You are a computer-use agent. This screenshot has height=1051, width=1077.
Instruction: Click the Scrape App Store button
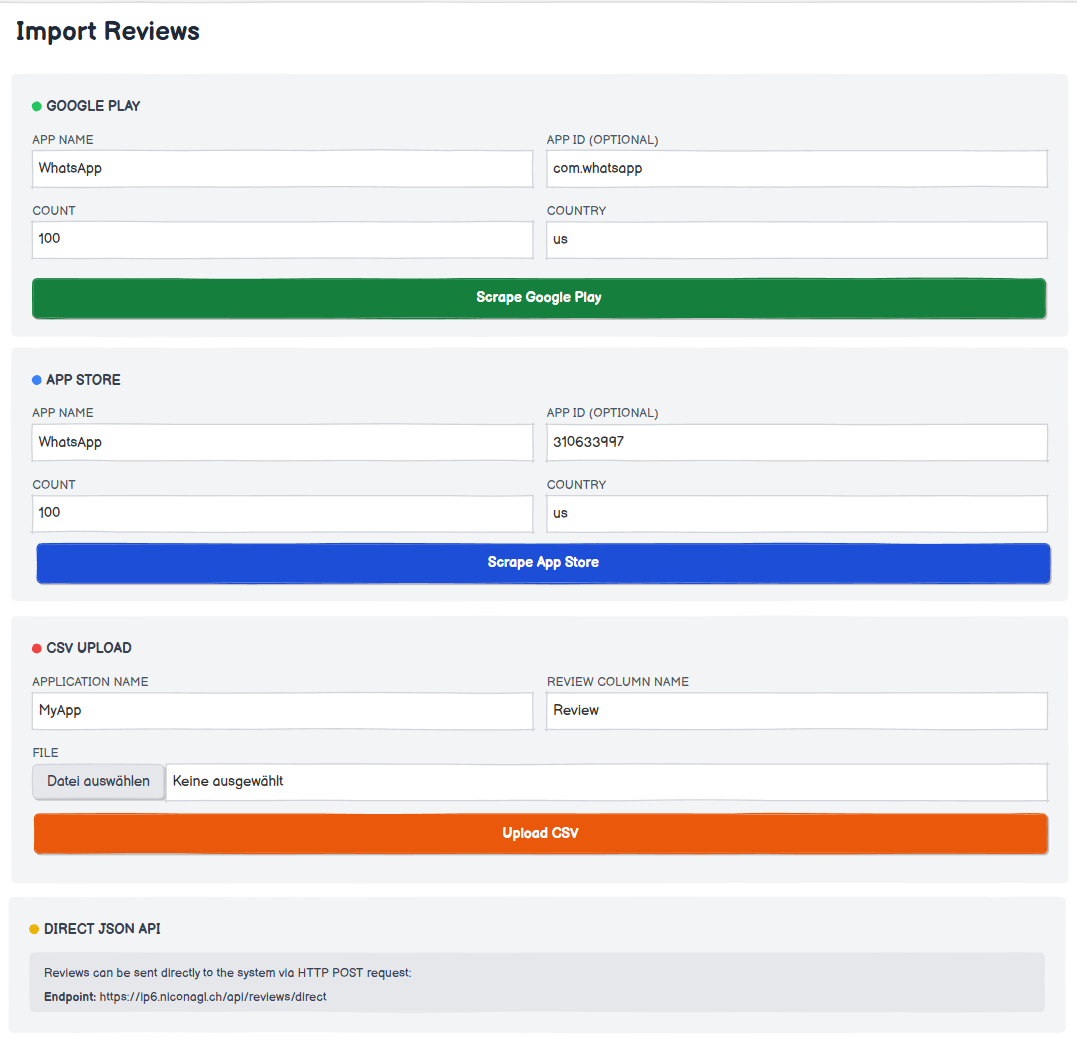pyautogui.click(x=543, y=563)
